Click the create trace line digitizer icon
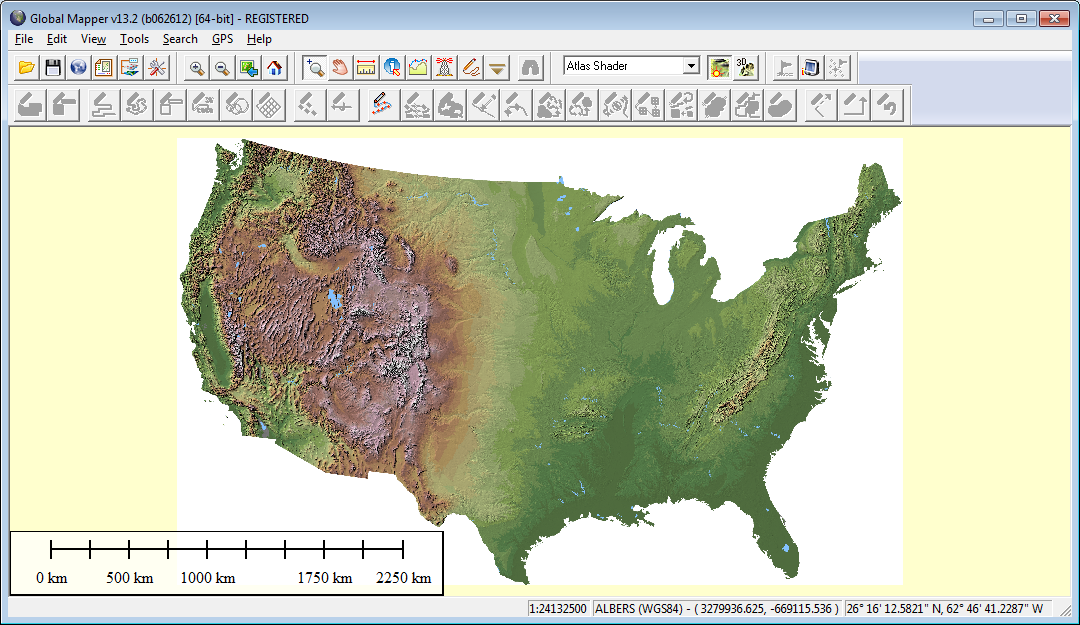 [382, 105]
